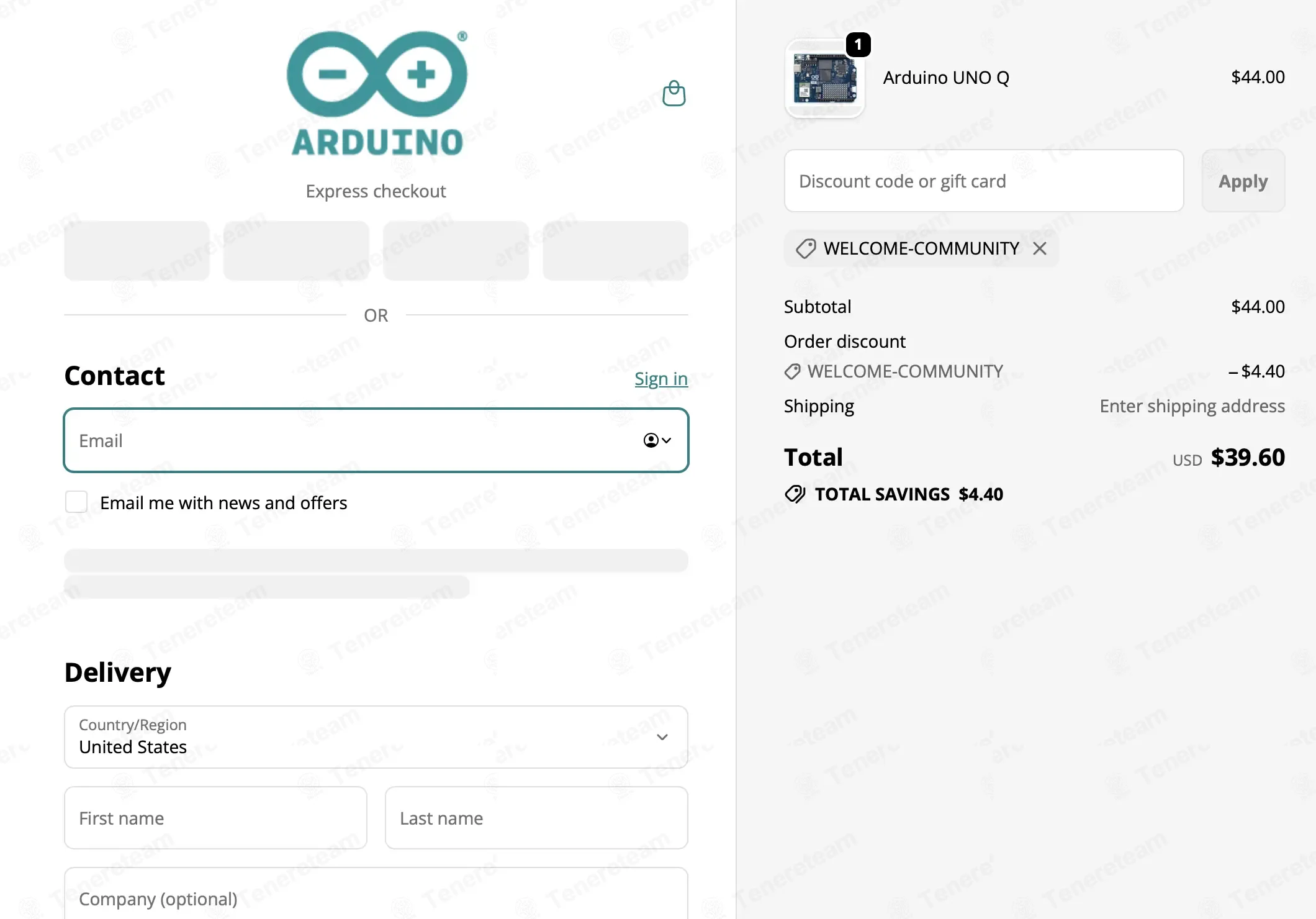1316x919 pixels.
Task: Click the Contact section heading
Action: tap(115, 376)
